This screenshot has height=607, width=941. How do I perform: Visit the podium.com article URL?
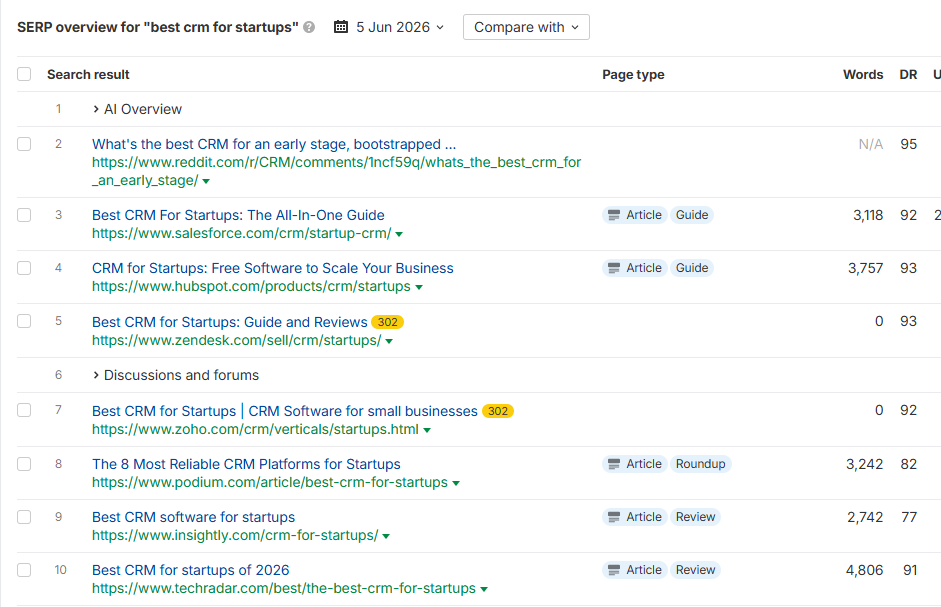269,482
